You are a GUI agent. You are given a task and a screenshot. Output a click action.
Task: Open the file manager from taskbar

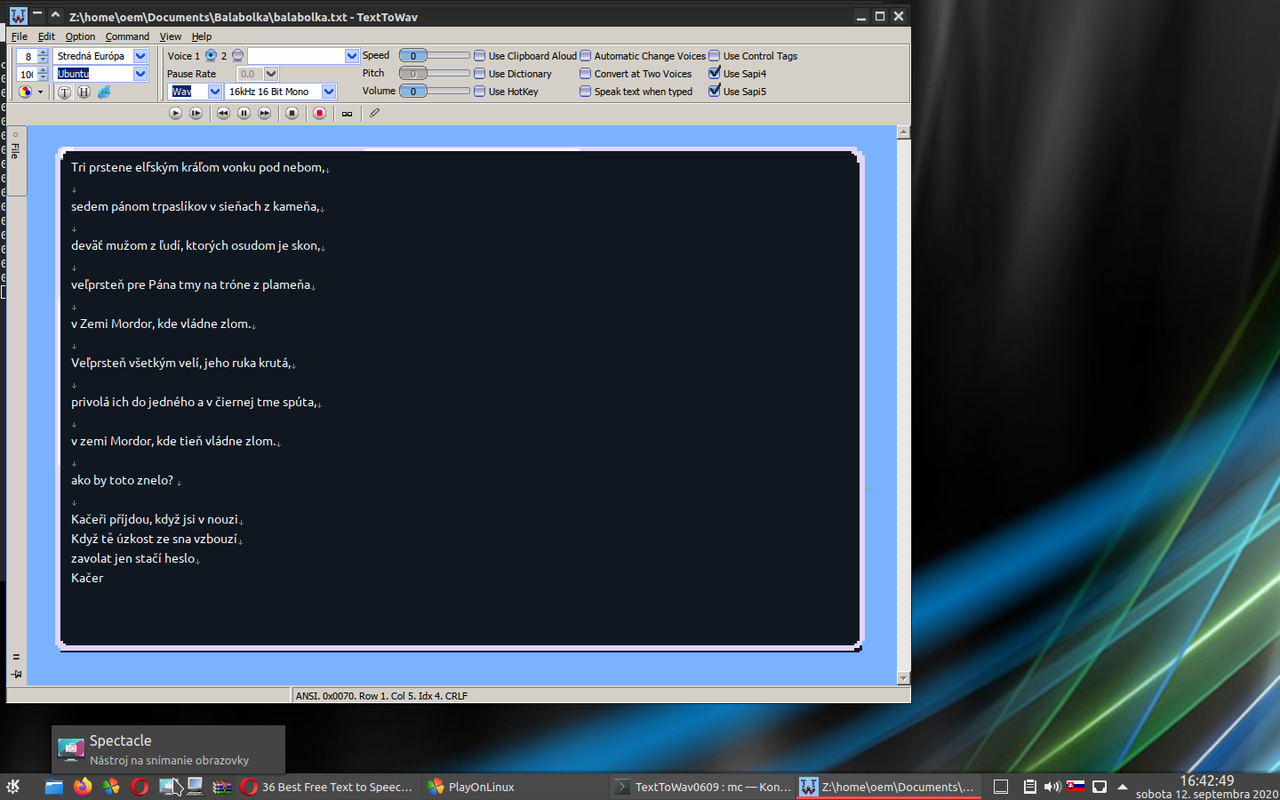pyautogui.click(x=53, y=786)
